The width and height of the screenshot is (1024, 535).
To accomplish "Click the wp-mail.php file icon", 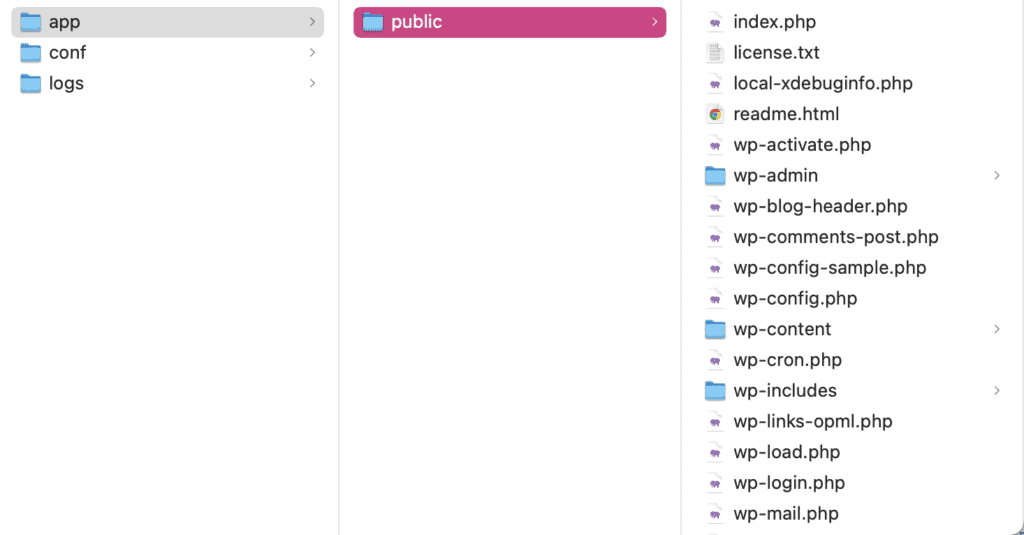I will 715,513.
